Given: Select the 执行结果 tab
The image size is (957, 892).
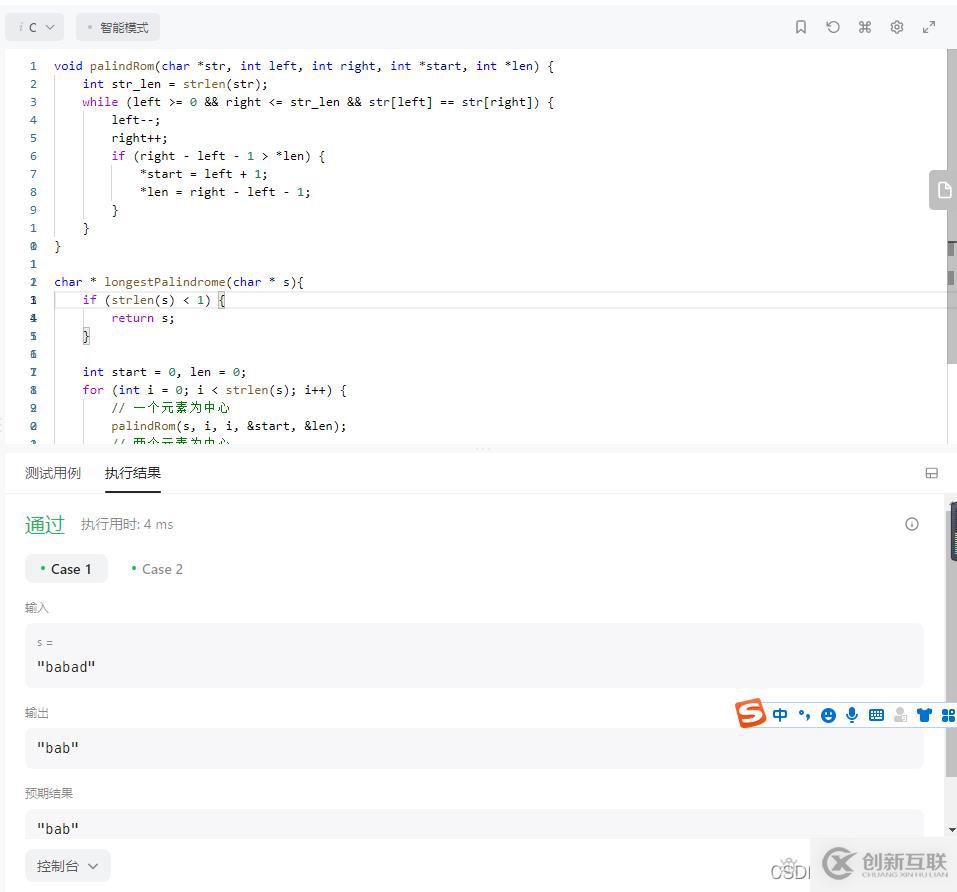Looking at the screenshot, I should click(133, 473).
